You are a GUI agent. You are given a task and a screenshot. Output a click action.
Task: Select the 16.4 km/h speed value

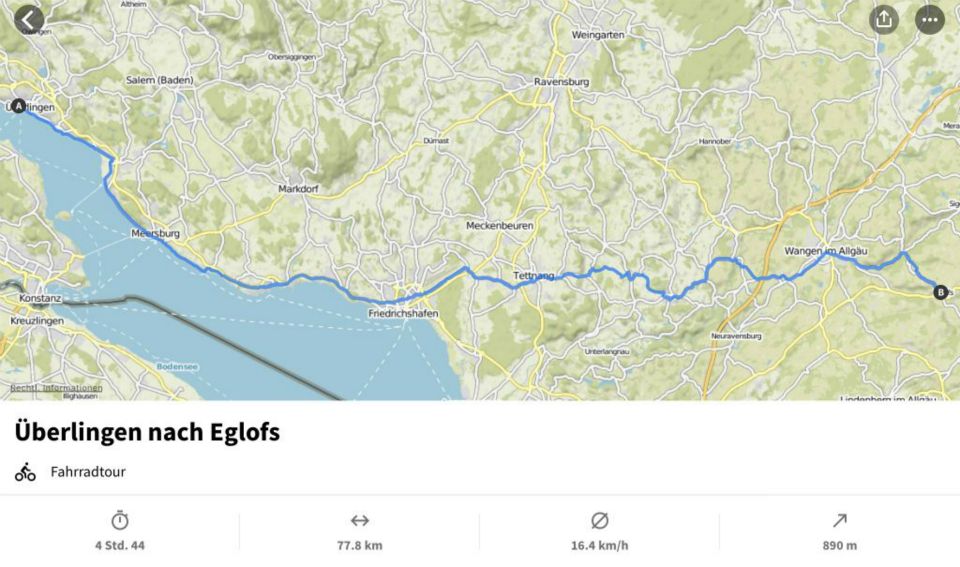pyautogui.click(x=599, y=545)
